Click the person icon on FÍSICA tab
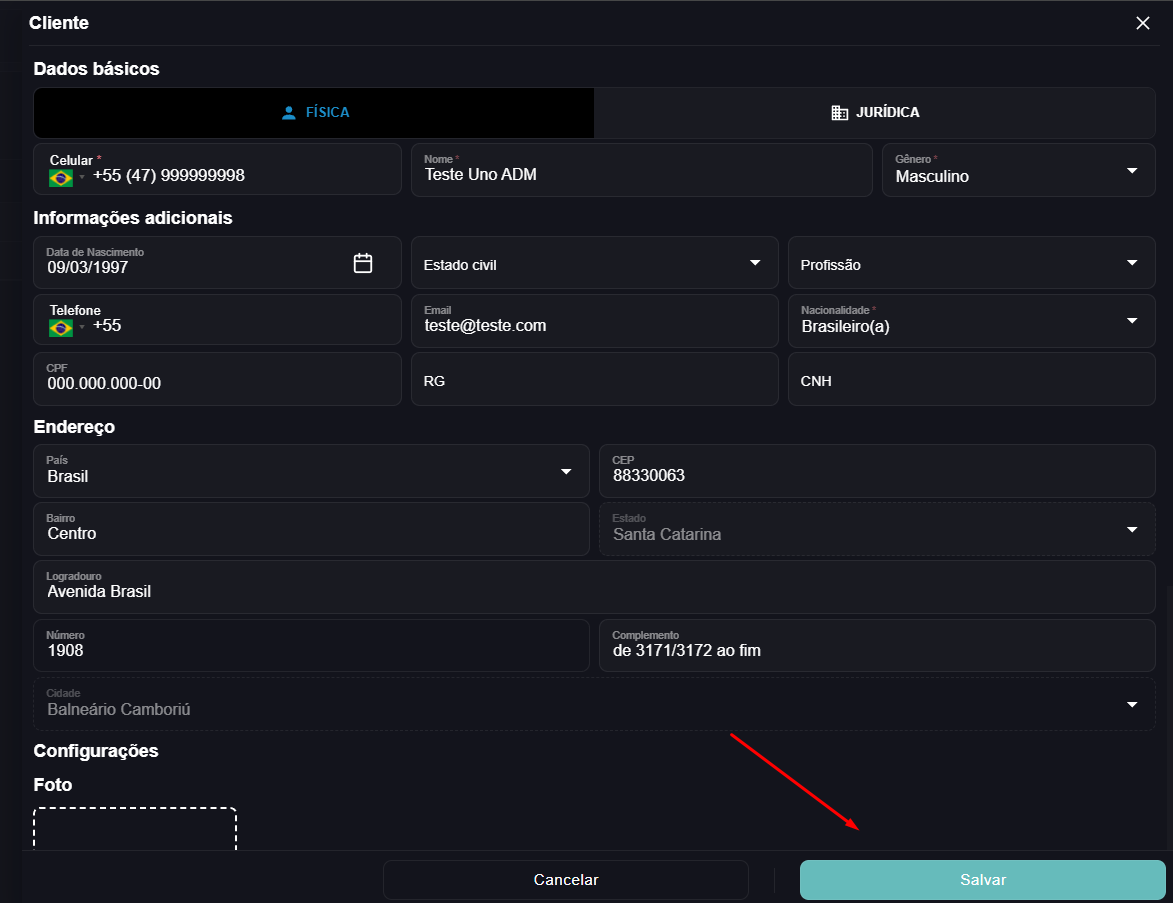 pos(289,113)
